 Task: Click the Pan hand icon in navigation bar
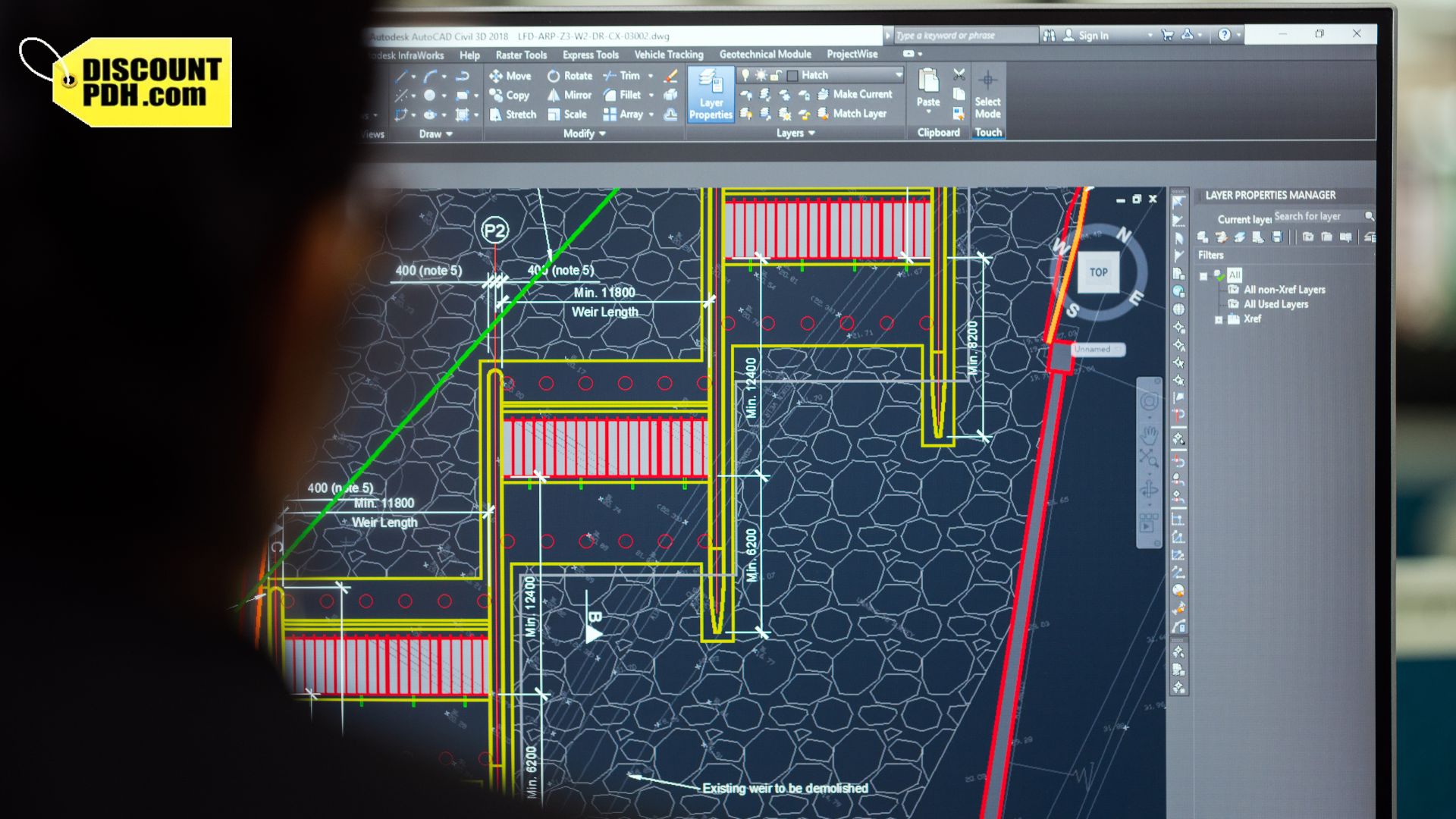click(1149, 435)
